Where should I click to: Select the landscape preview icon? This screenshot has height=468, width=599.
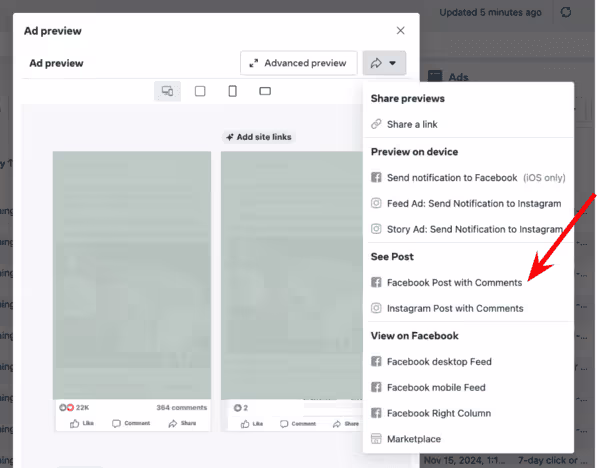tap(265, 91)
